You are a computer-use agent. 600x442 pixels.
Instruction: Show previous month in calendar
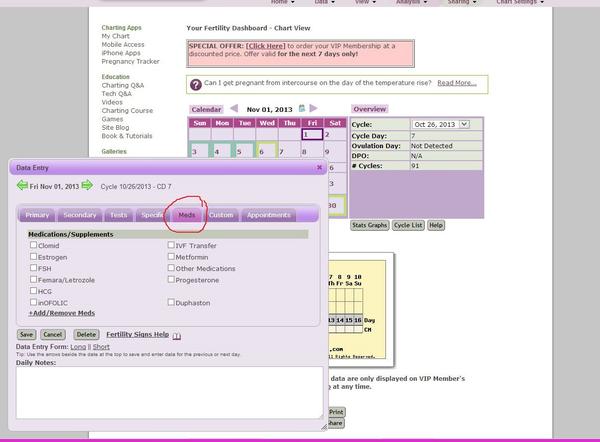pyautogui.click(x=234, y=108)
